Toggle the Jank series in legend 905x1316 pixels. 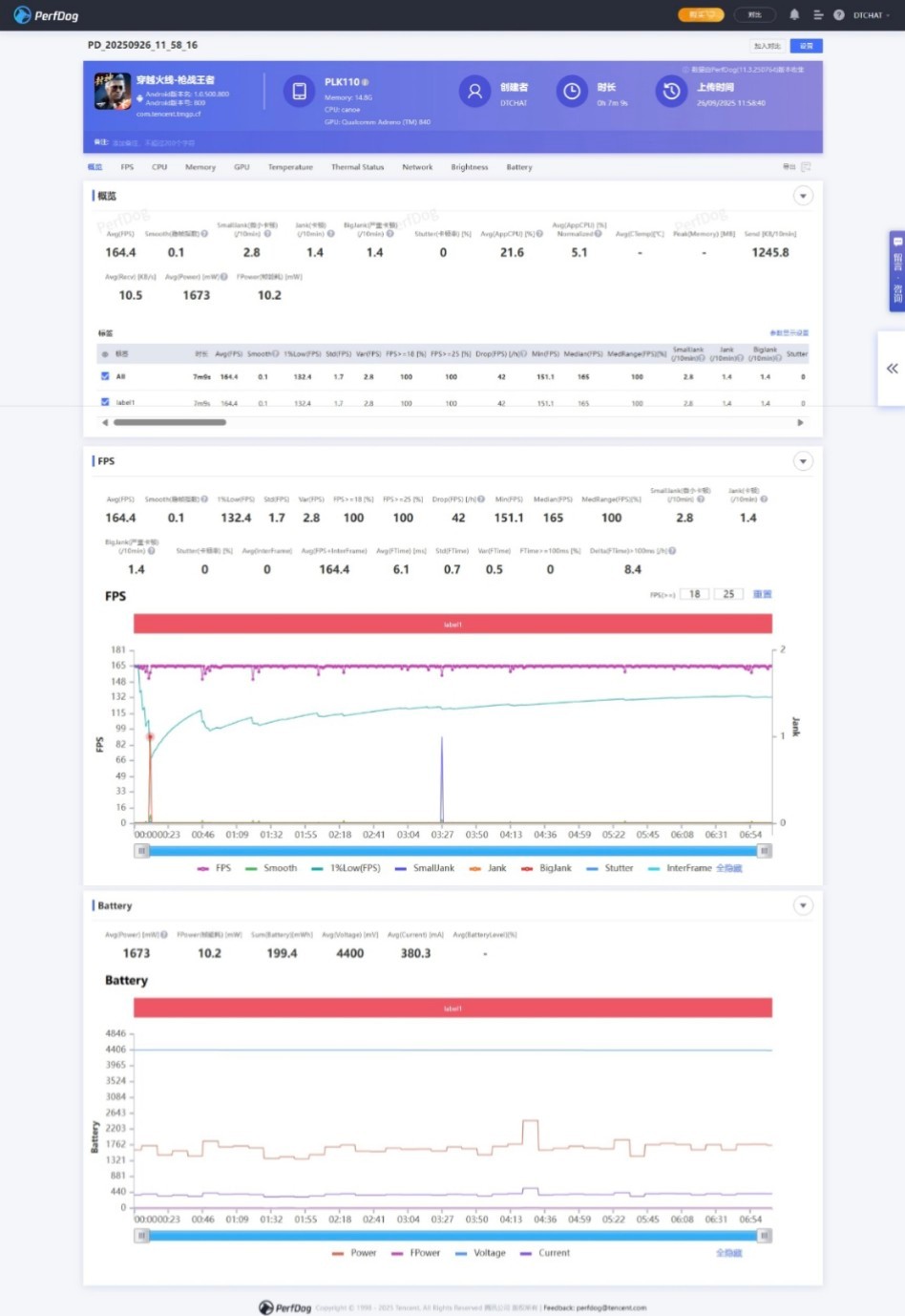pyautogui.click(x=488, y=868)
